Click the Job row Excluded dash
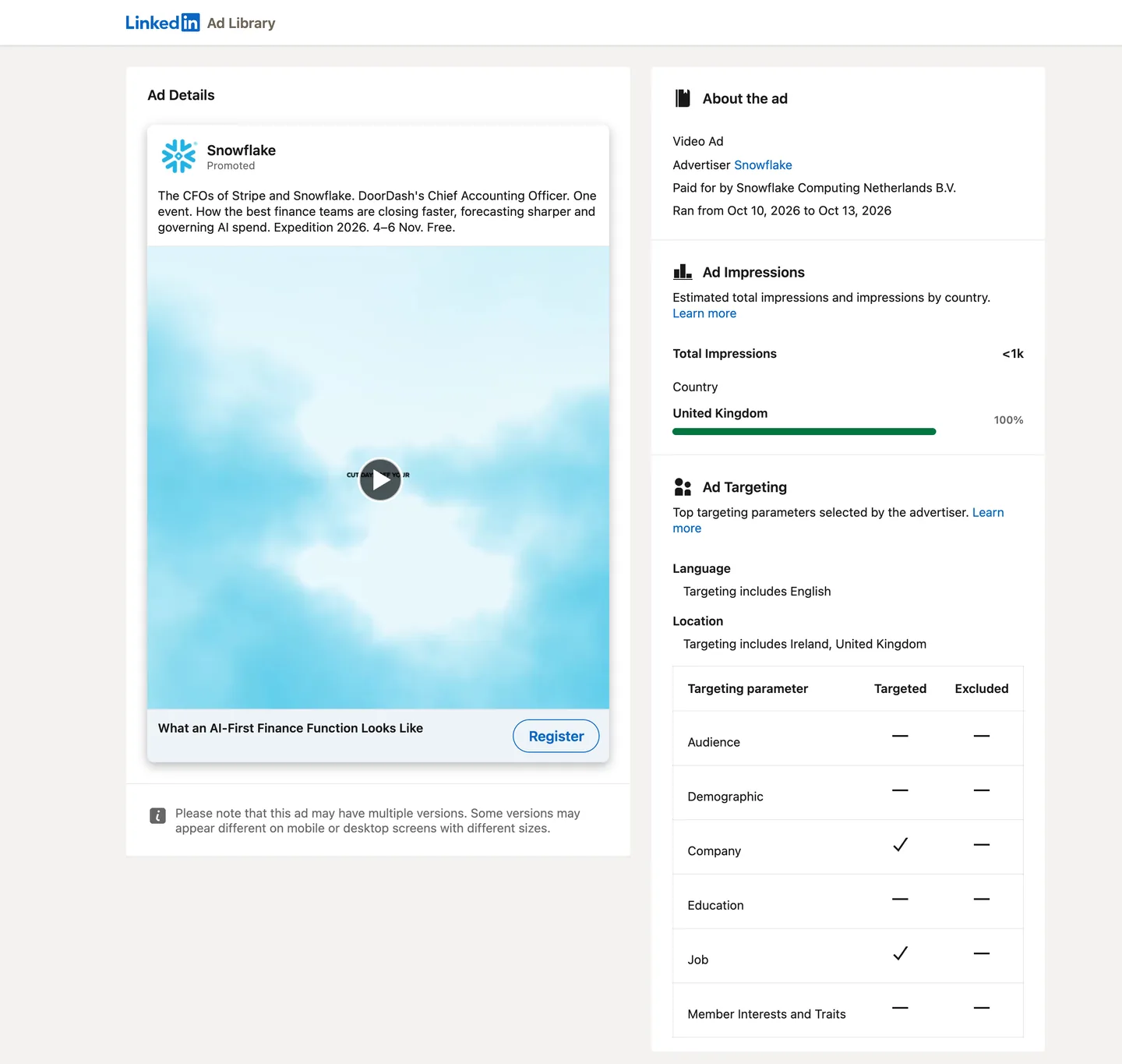Viewport: 1122px width, 1064px height. (982, 953)
